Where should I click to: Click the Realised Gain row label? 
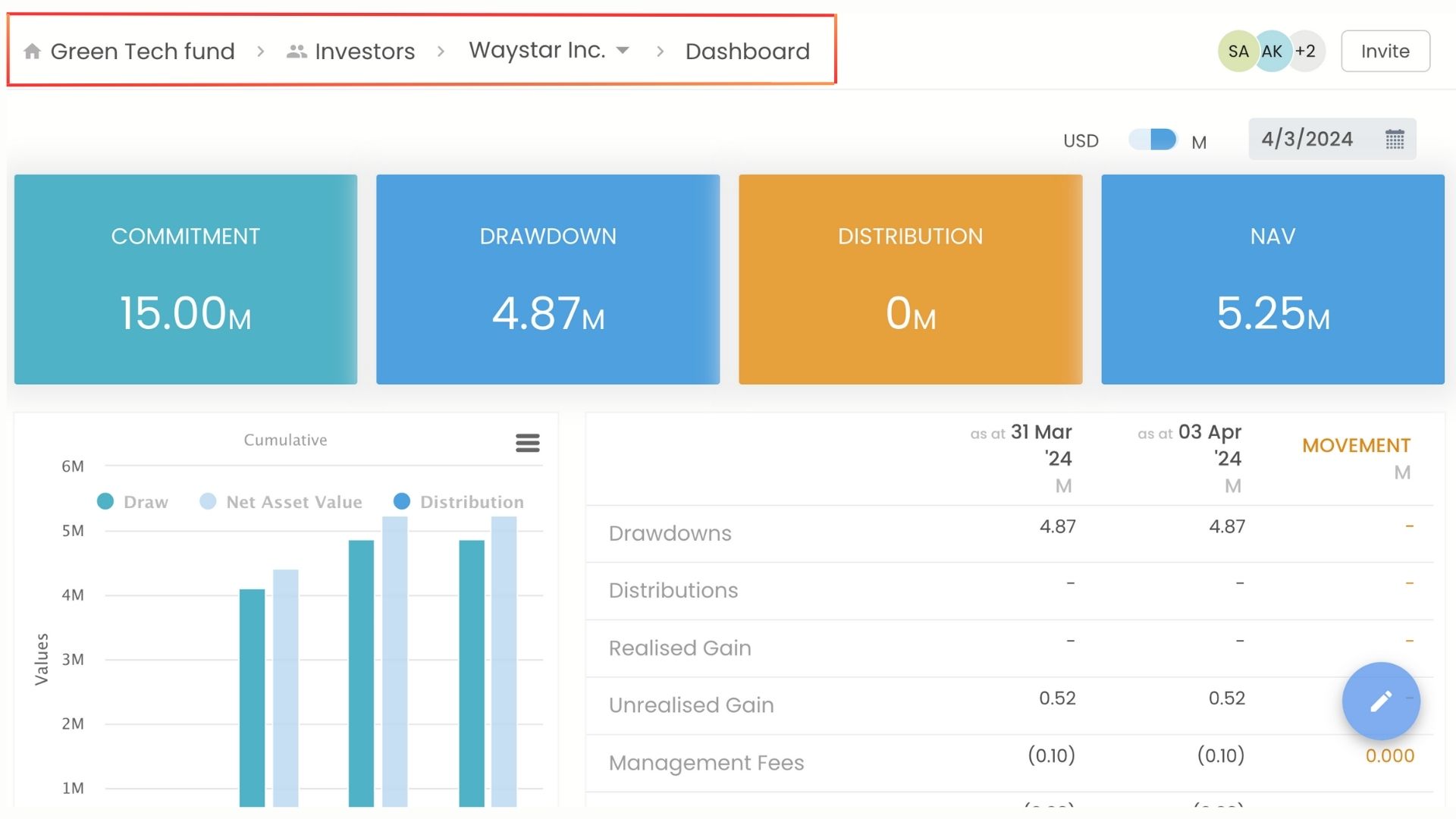[680, 648]
